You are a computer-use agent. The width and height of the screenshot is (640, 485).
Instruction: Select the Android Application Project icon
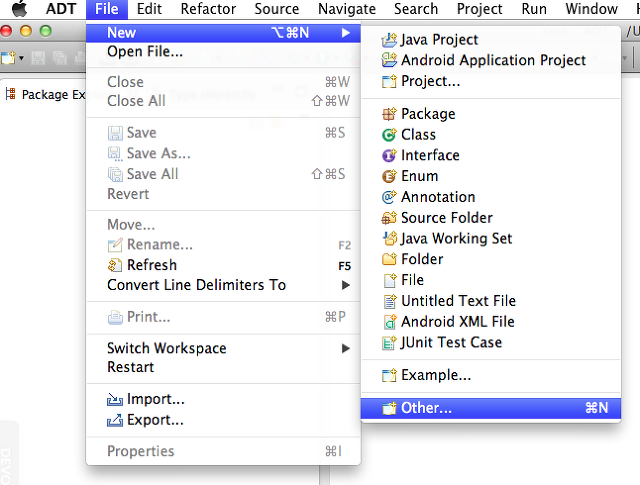coord(389,60)
